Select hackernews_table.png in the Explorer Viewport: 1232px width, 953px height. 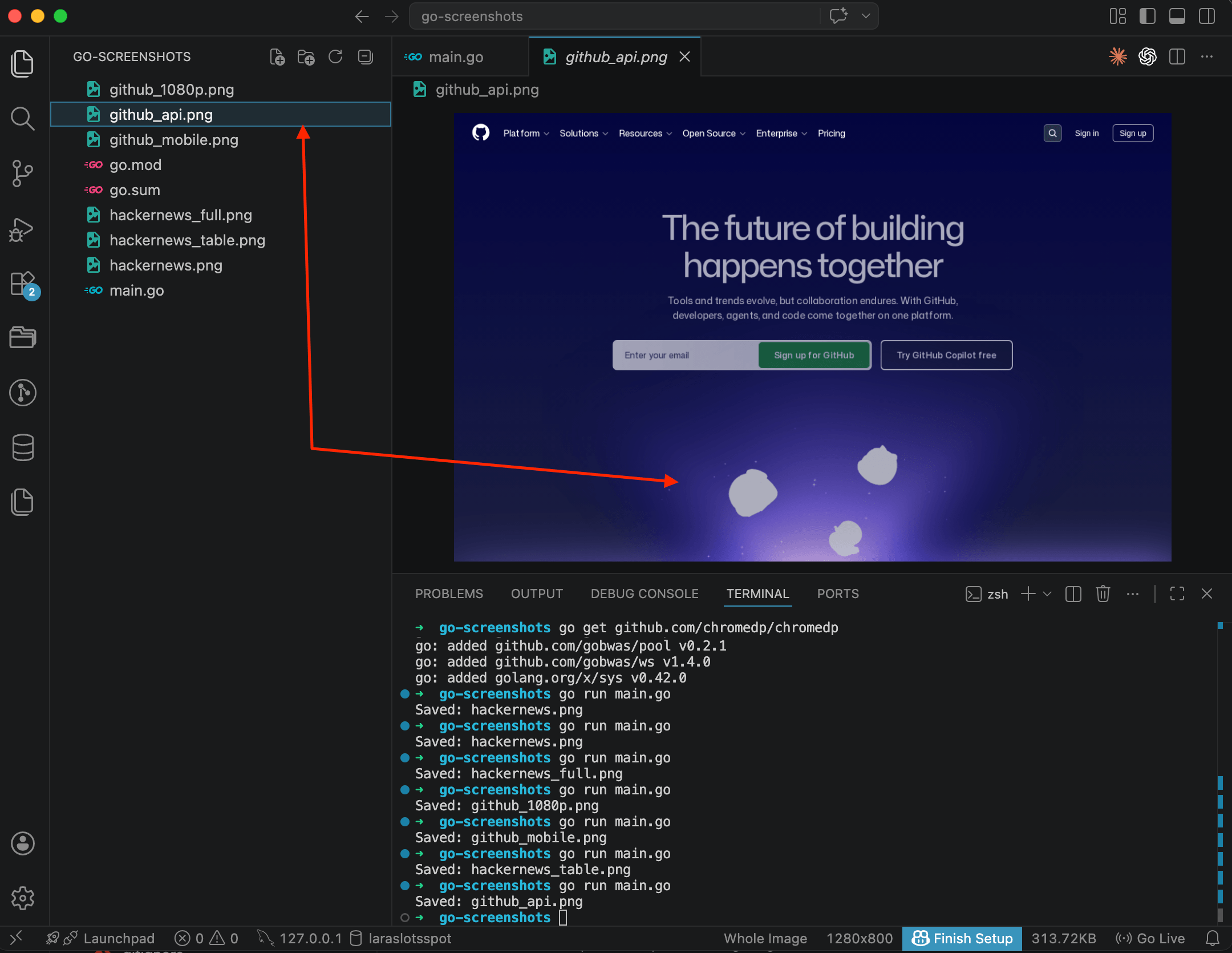(x=187, y=240)
